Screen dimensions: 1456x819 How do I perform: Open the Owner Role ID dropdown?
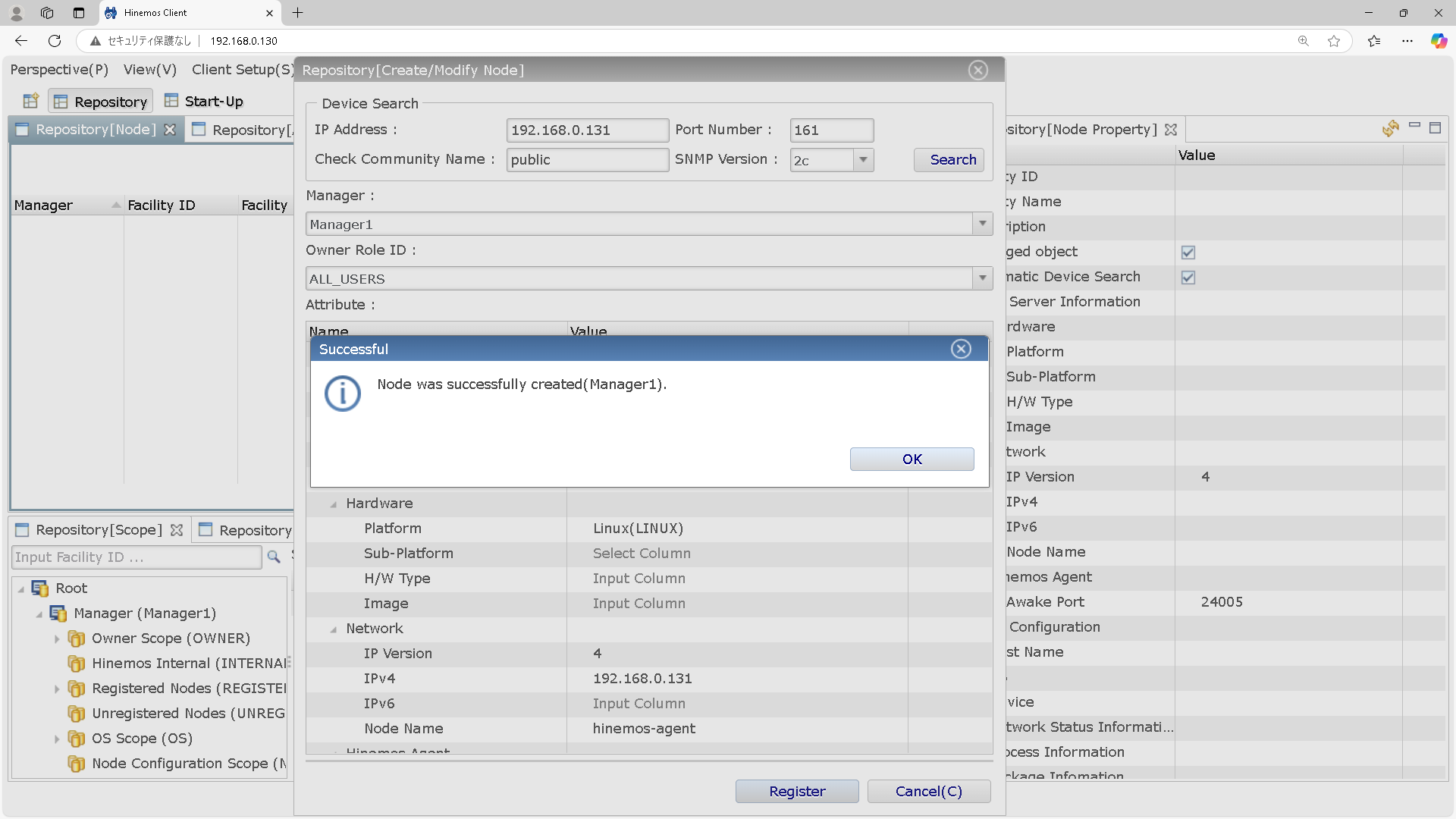click(982, 278)
